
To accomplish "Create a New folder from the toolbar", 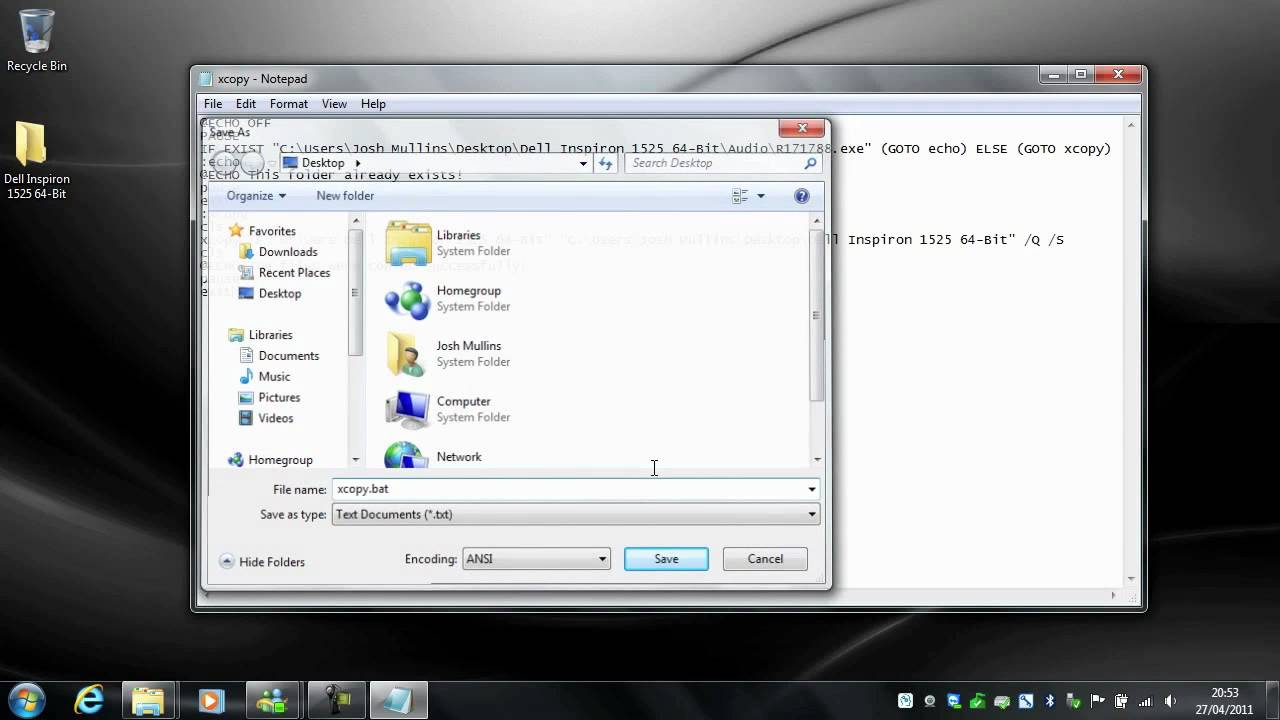I will tap(345, 196).
